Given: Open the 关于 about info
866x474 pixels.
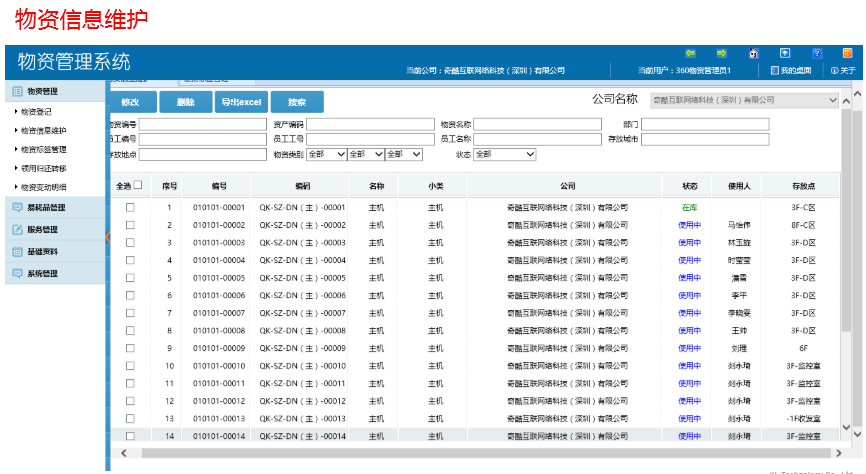Looking at the screenshot, I should pos(843,70).
